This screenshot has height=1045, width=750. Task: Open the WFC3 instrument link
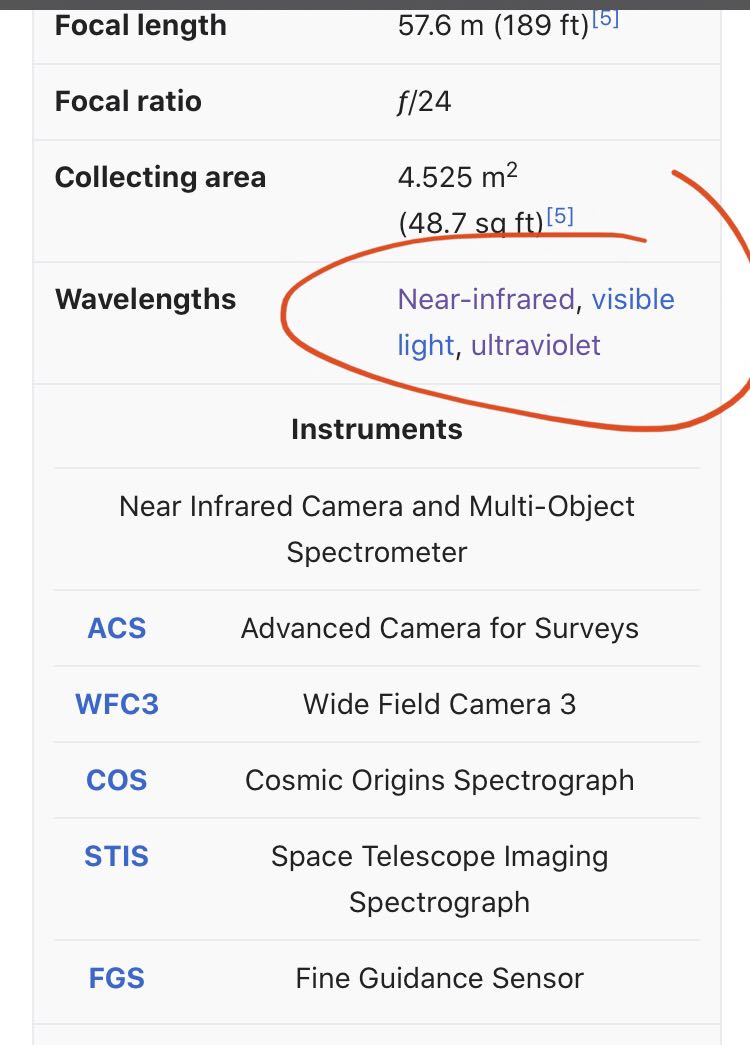click(x=117, y=704)
